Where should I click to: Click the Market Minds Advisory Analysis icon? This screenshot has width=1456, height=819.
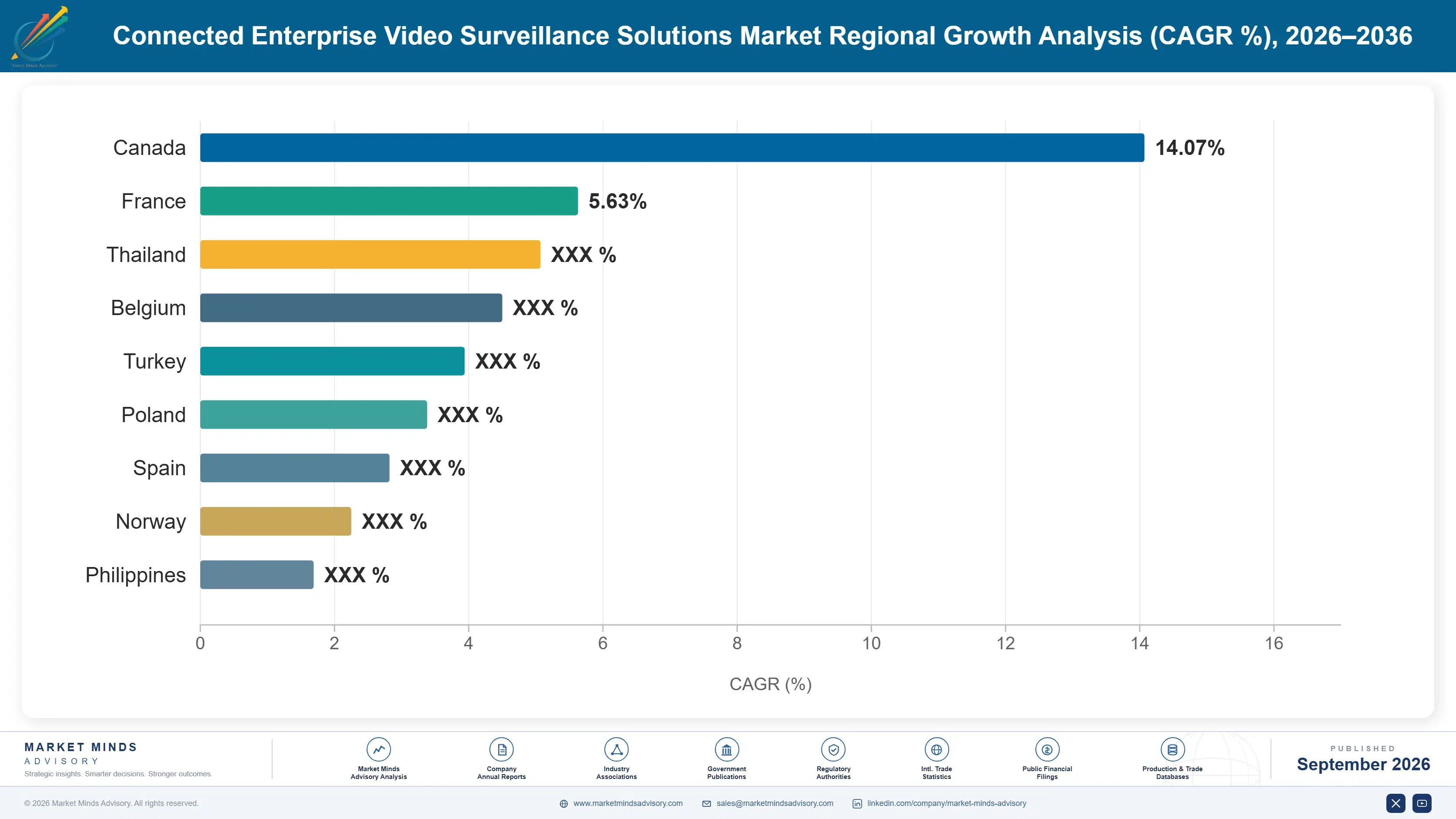[x=379, y=749]
